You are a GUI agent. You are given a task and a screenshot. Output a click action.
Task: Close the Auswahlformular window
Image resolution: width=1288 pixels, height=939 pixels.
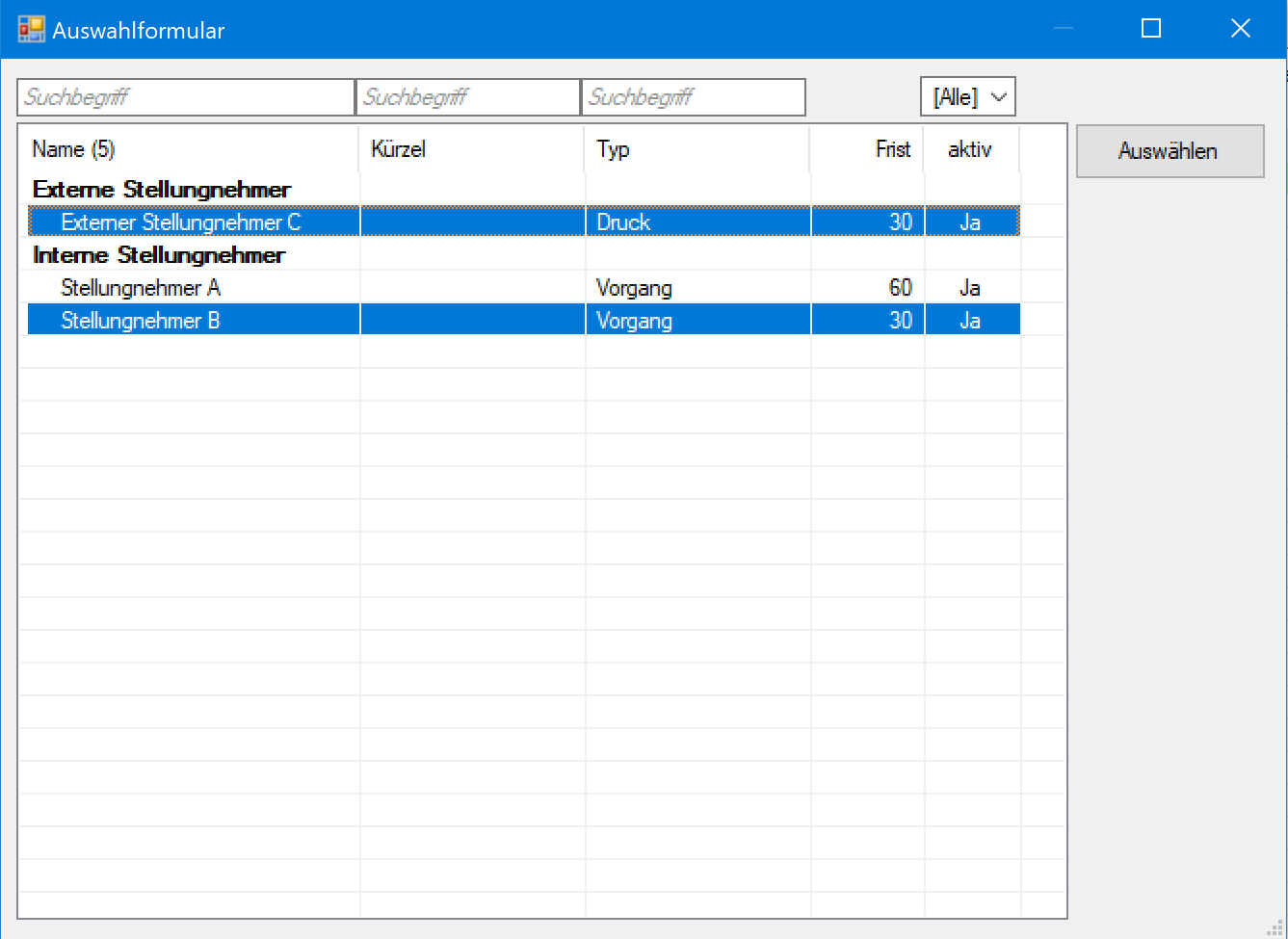pyautogui.click(x=1240, y=29)
